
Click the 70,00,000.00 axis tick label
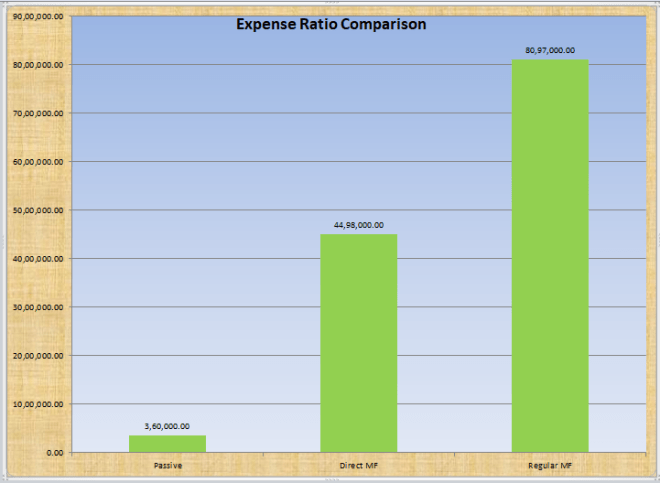point(39,113)
